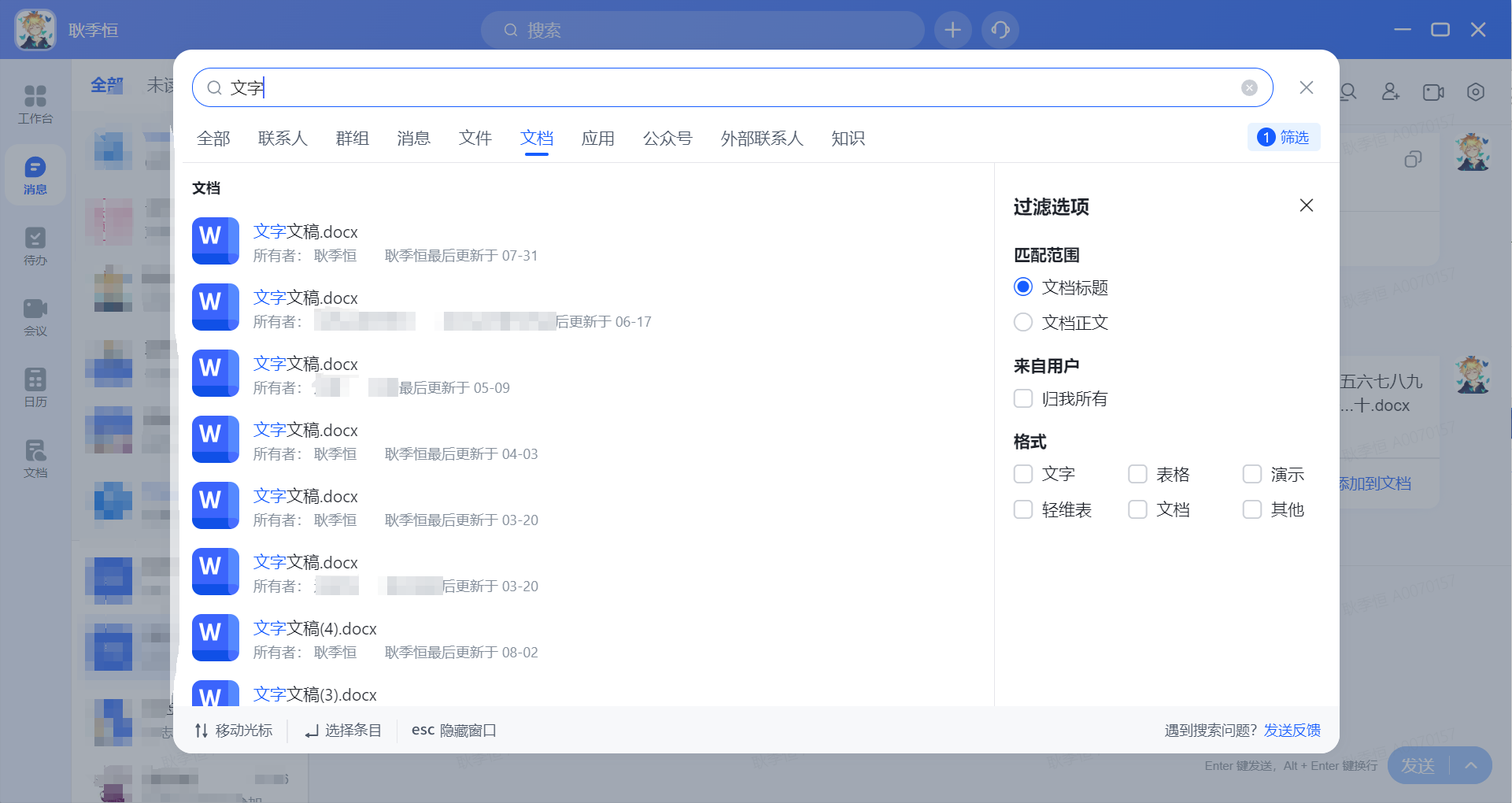Screen dimensions: 1512x803
Task: Open the 消息 messages sidebar icon
Action: click(35, 176)
